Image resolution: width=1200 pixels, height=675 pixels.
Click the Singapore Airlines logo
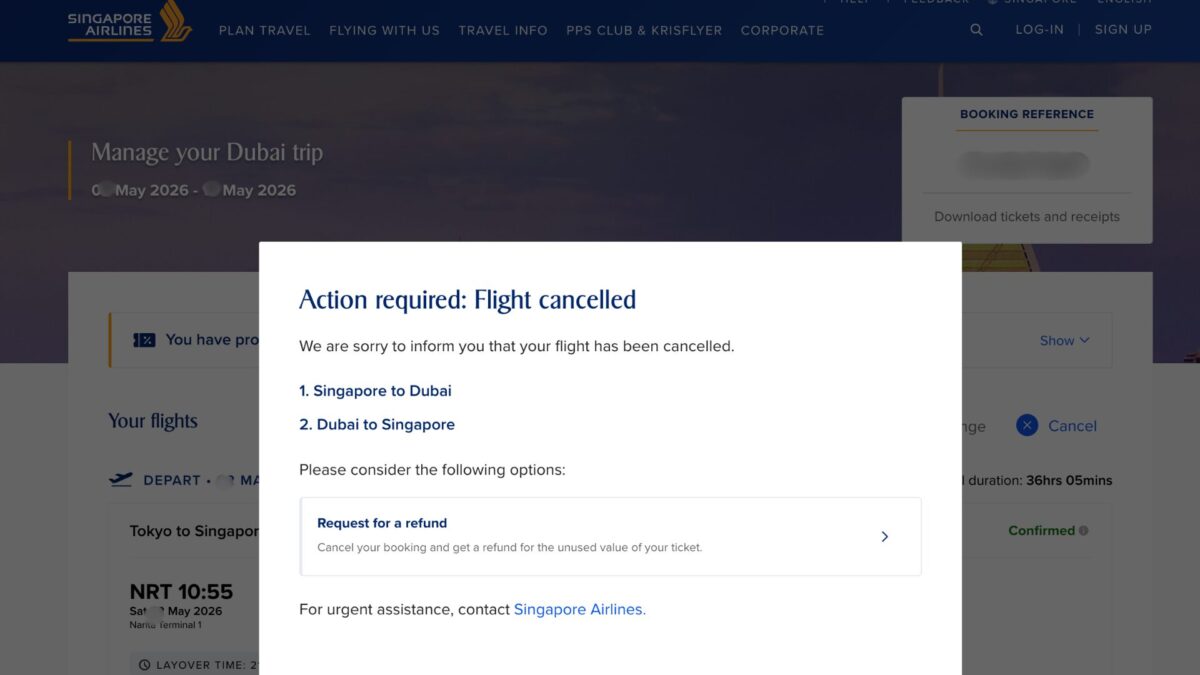(x=130, y=22)
